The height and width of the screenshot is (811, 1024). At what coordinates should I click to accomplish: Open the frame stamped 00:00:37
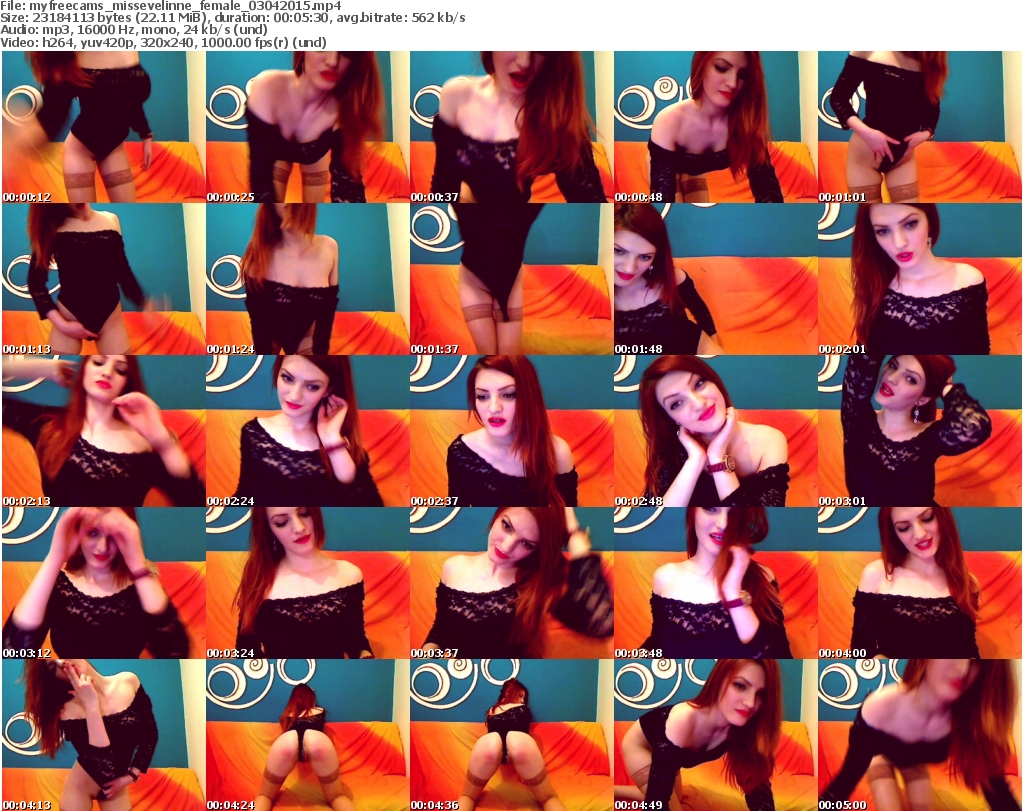click(x=511, y=127)
